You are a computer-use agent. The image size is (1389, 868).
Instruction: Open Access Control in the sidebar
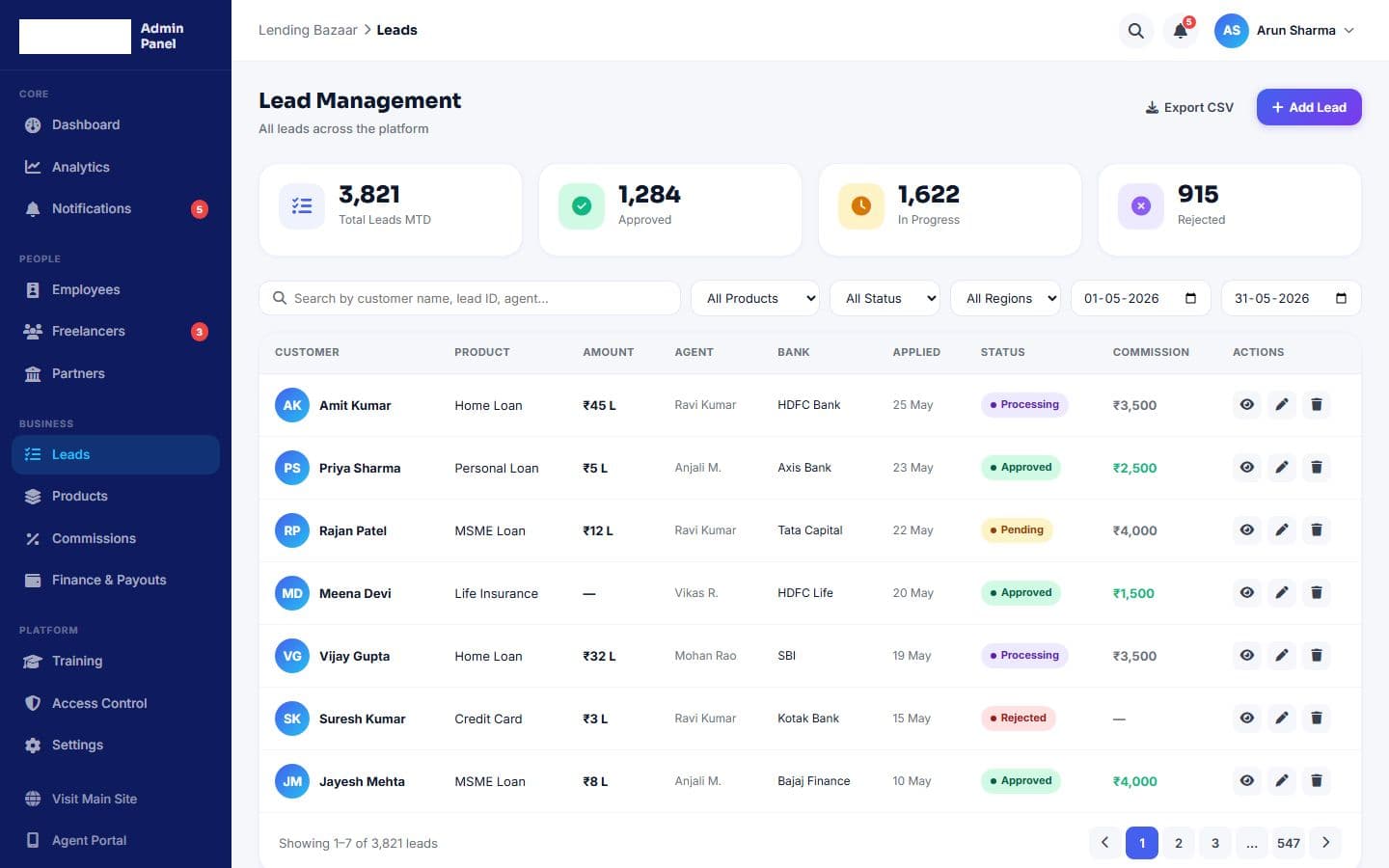coord(116,703)
